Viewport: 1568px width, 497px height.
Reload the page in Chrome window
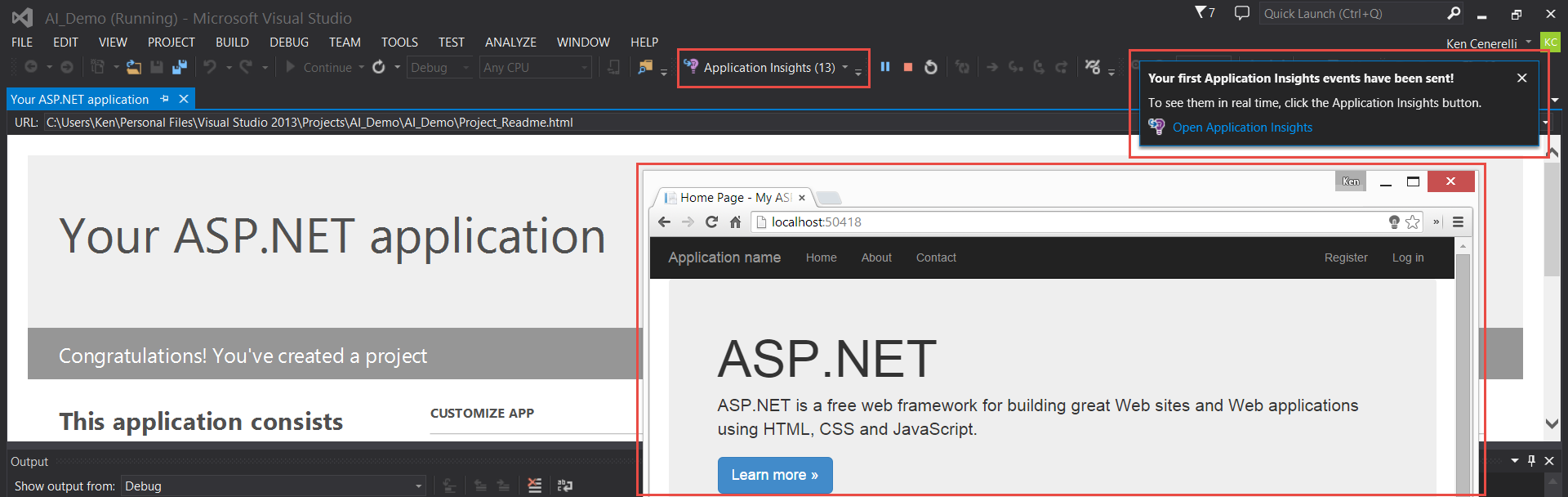711,222
